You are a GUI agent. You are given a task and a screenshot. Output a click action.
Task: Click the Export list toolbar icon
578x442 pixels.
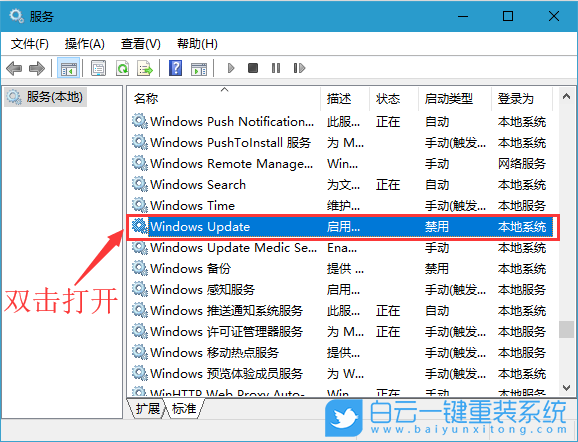coord(145,68)
